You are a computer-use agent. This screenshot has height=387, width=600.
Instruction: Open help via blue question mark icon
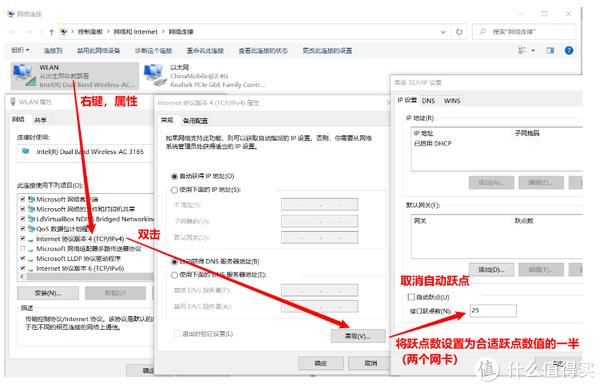pos(569,51)
